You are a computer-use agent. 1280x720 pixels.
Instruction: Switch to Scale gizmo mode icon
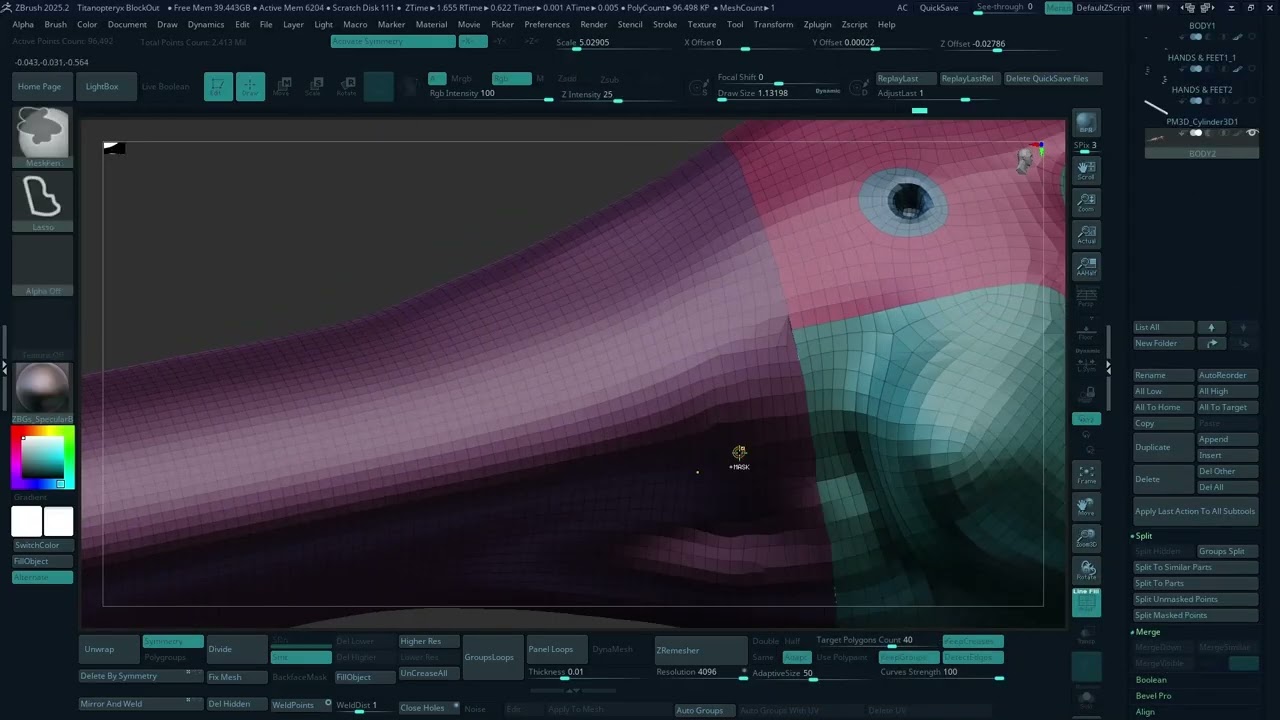(x=314, y=87)
